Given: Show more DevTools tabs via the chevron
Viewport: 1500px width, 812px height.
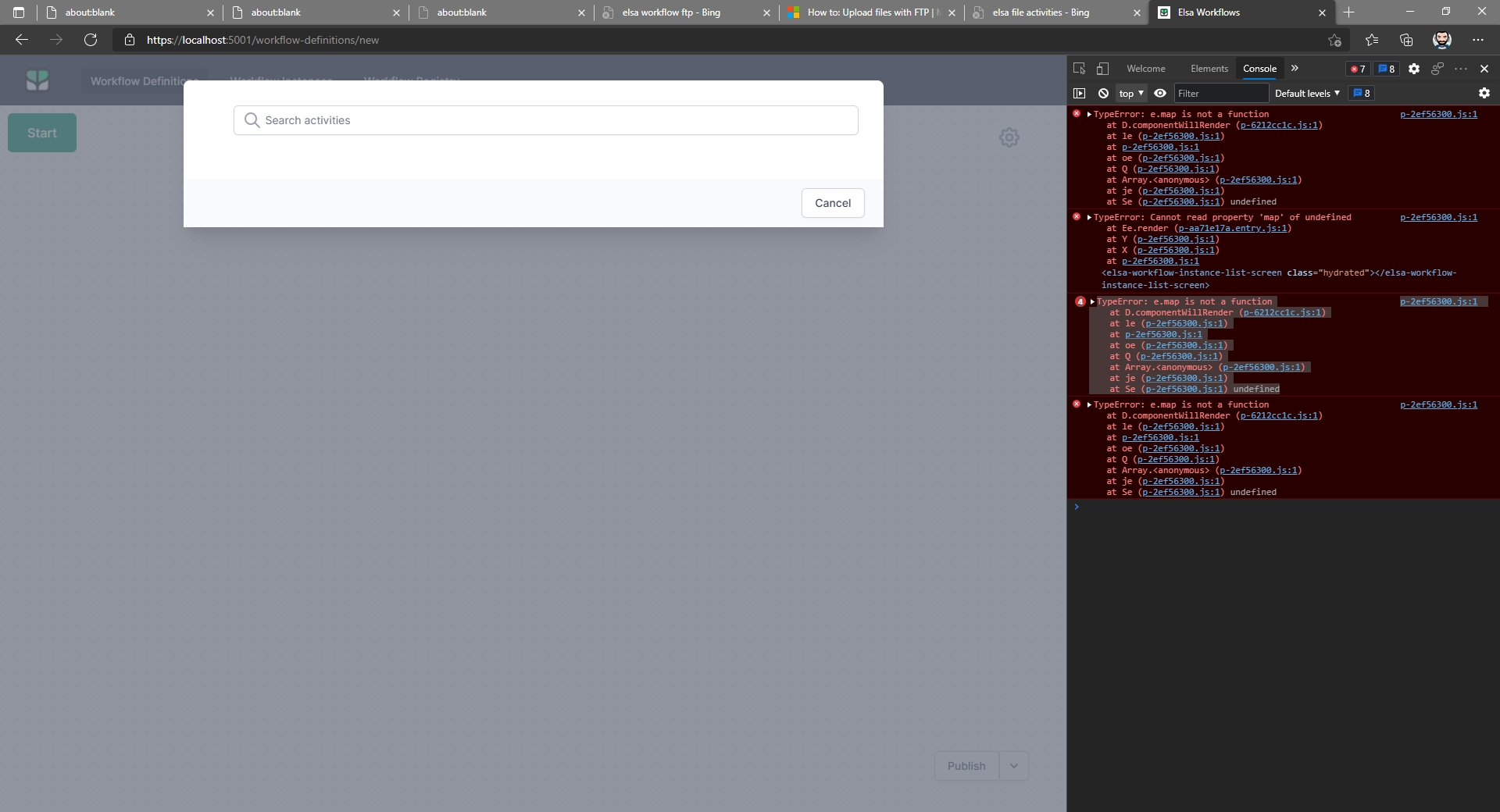Looking at the screenshot, I should (x=1295, y=69).
